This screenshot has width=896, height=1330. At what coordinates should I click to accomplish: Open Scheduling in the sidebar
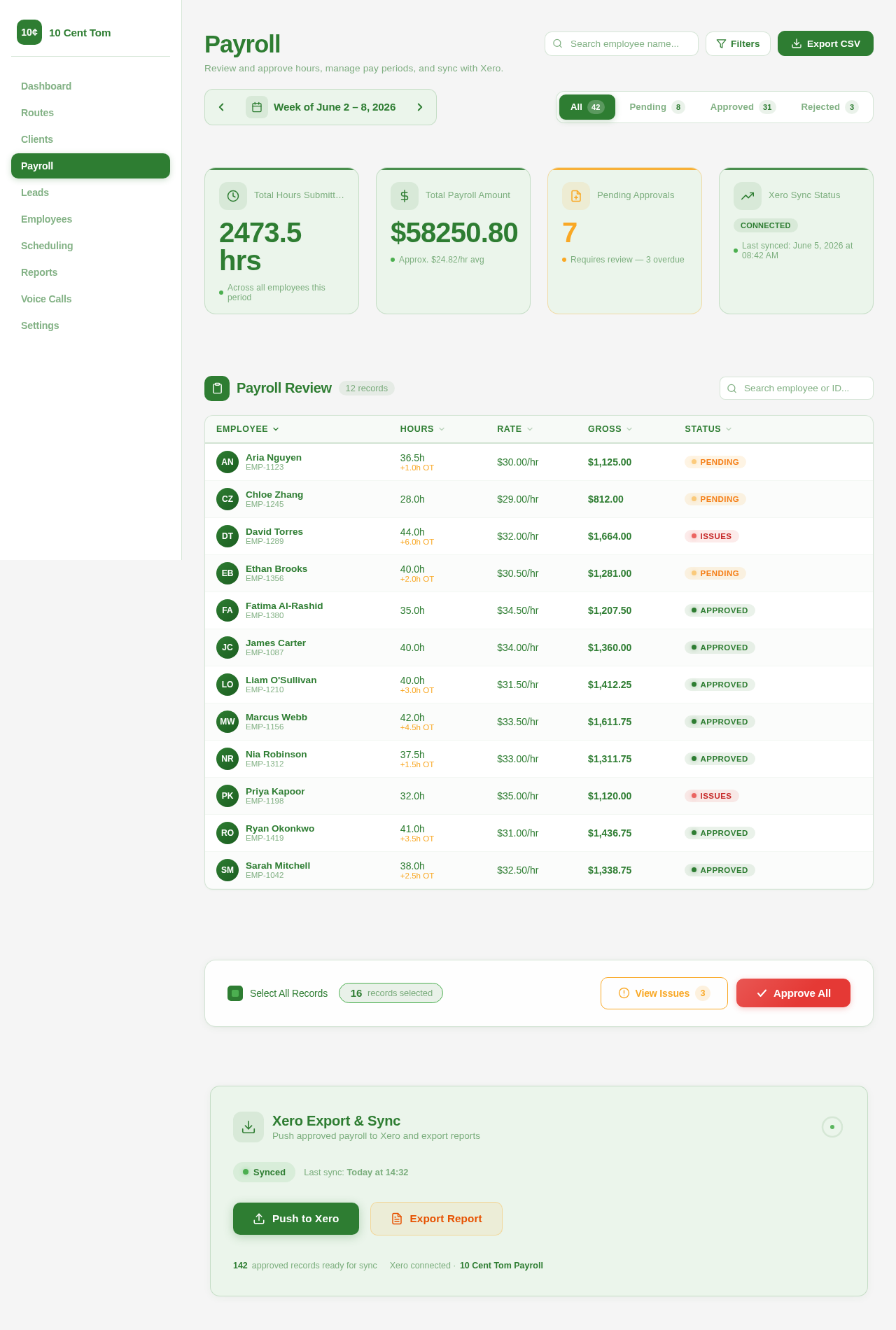tap(90, 246)
